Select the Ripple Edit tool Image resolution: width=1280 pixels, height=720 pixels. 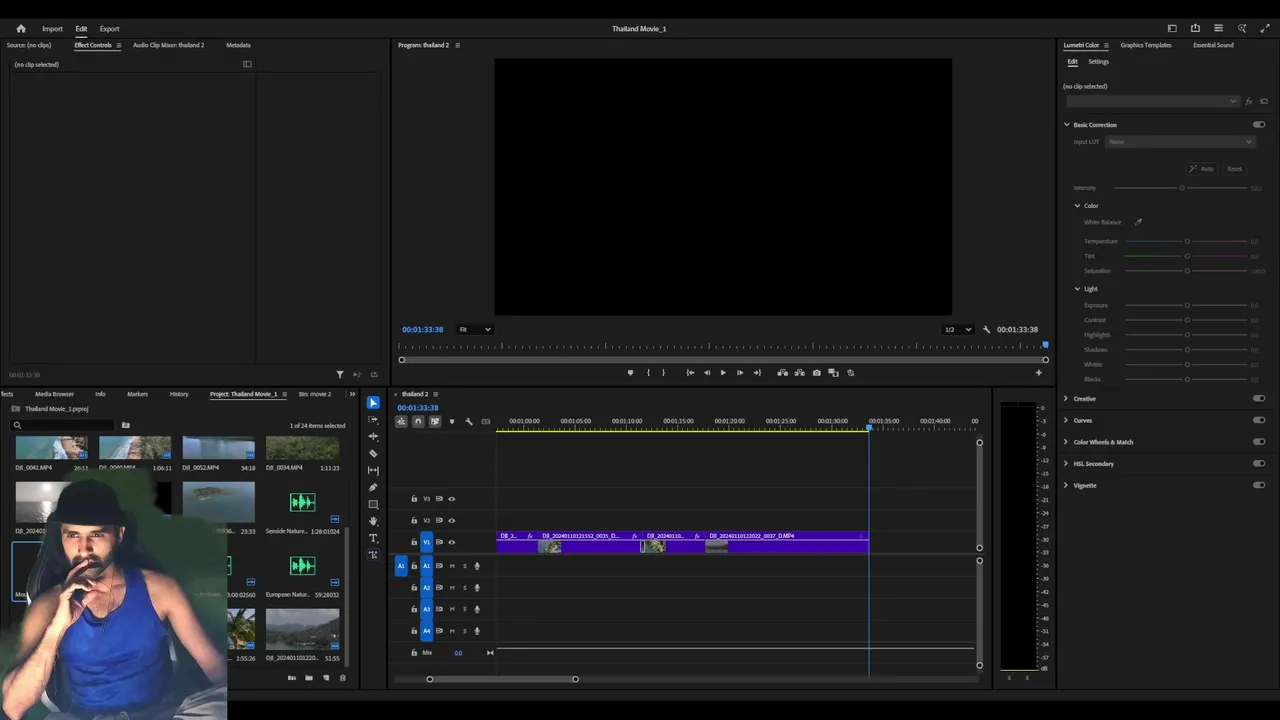click(x=373, y=437)
